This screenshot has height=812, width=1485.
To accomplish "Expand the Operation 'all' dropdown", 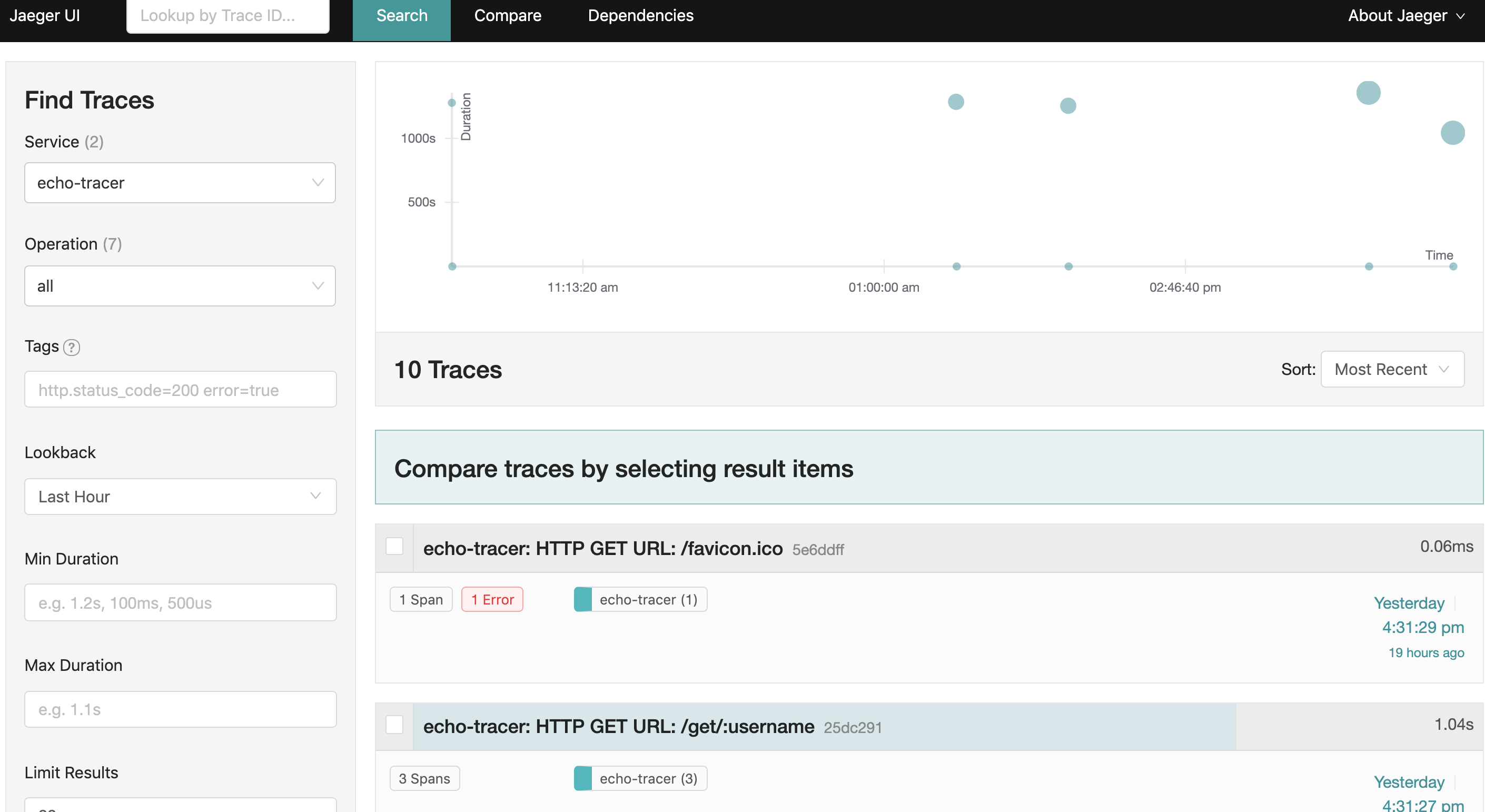I will coord(180,286).
